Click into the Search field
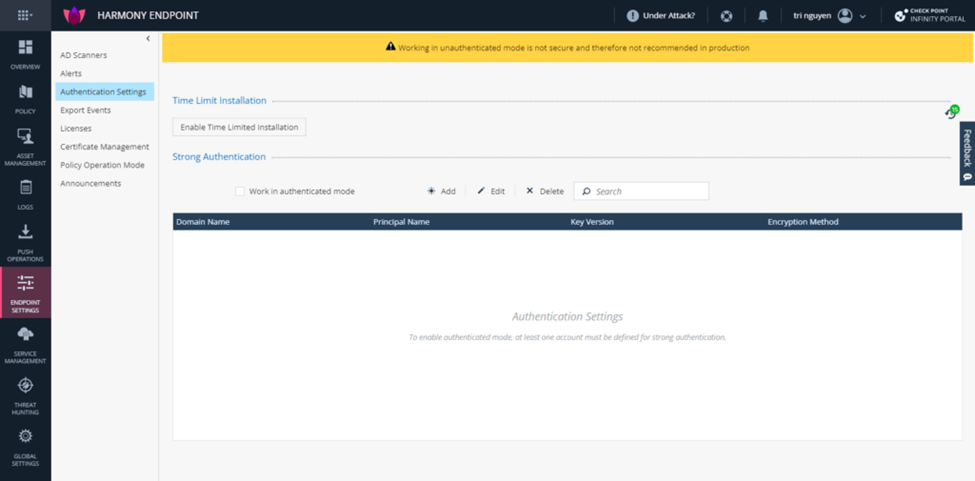975x481 pixels. click(641, 191)
